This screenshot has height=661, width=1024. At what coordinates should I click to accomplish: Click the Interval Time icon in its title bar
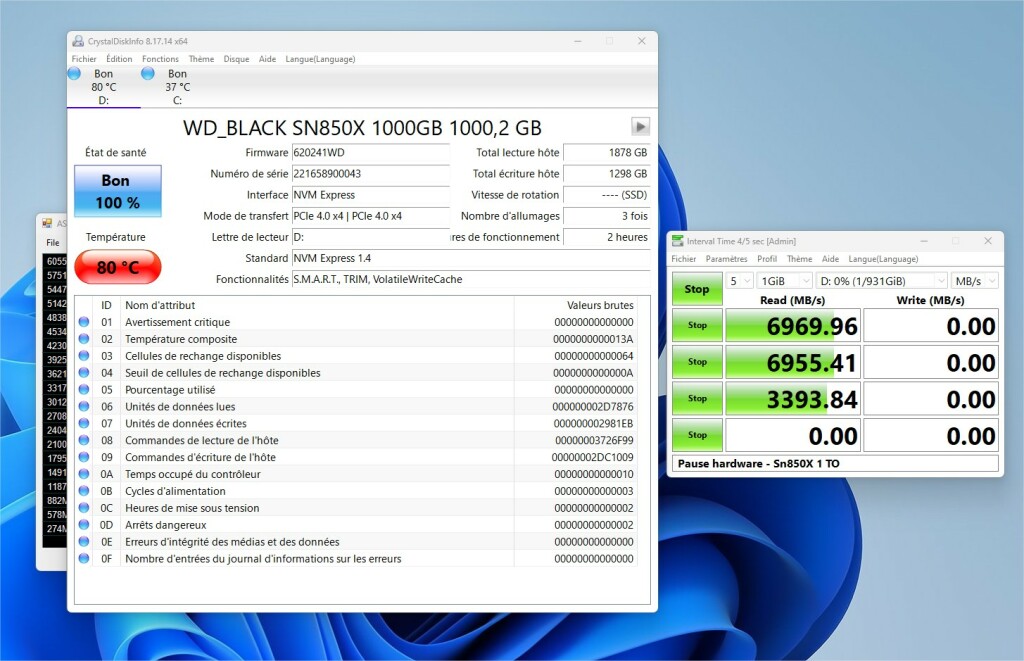click(x=680, y=240)
